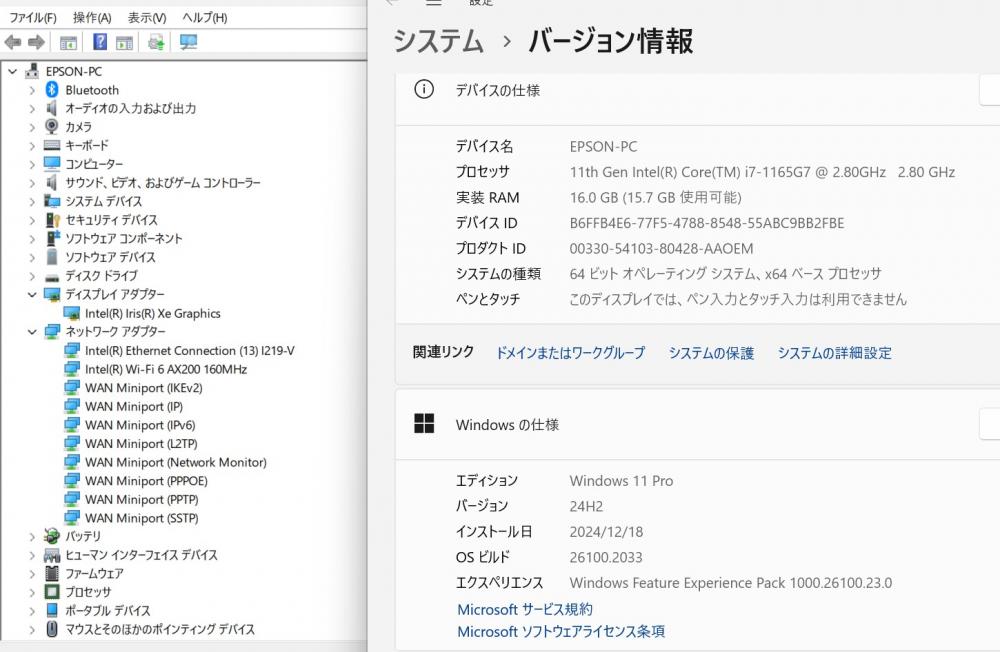
Task: Click the システム breadcrumb in the header
Action: pos(438,41)
